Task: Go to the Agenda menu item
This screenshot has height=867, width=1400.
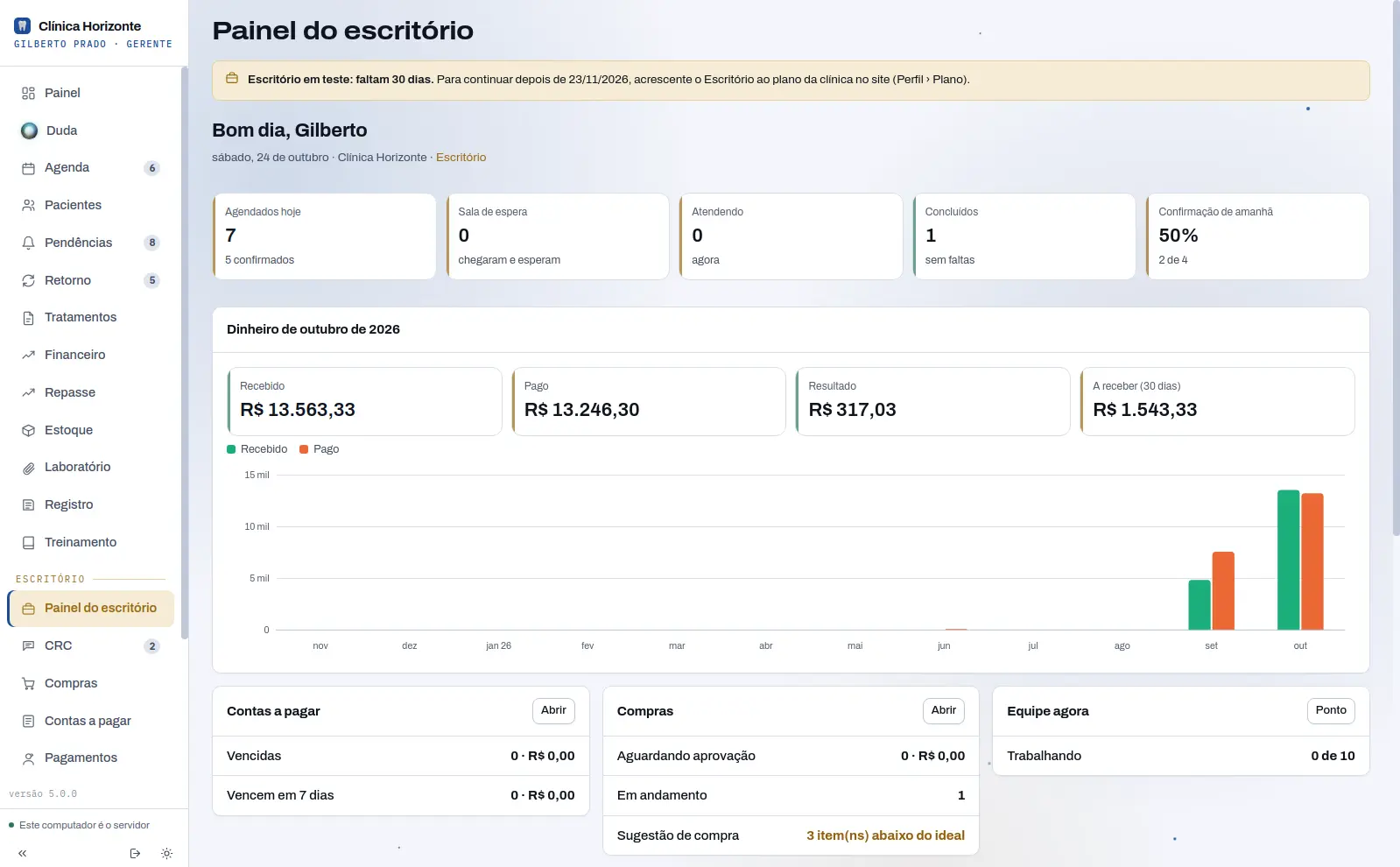Action: (x=91, y=168)
